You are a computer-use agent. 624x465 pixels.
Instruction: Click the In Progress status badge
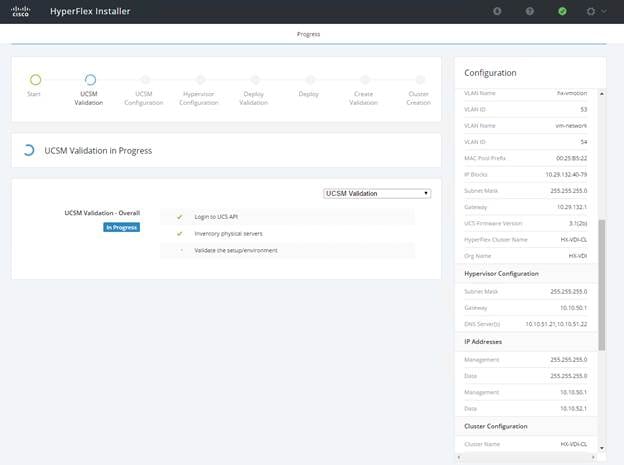click(121, 227)
